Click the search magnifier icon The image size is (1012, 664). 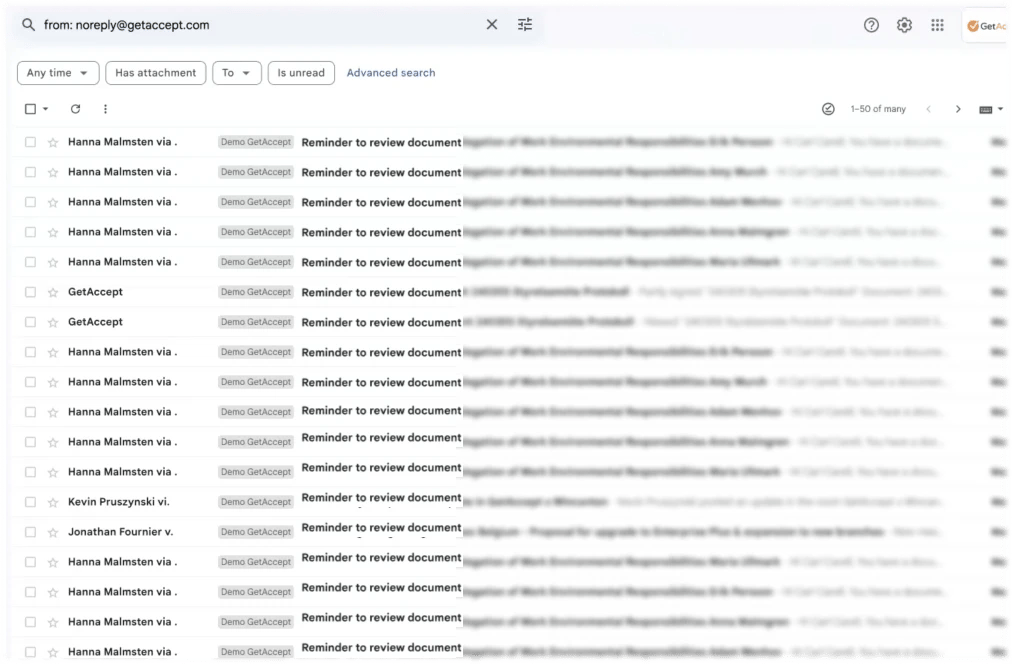(x=28, y=25)
